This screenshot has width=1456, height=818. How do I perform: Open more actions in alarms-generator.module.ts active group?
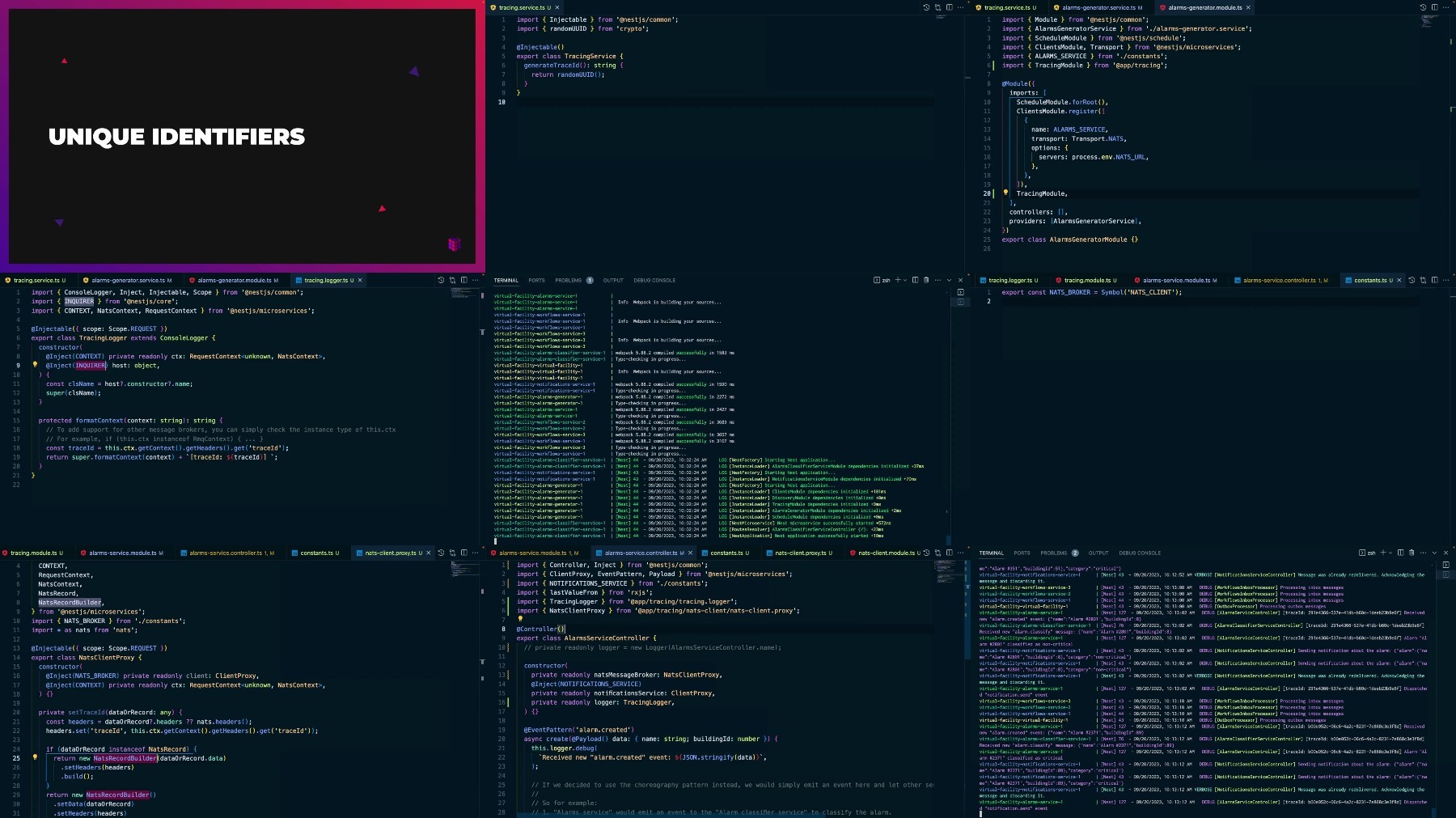tap(1445, 7)
